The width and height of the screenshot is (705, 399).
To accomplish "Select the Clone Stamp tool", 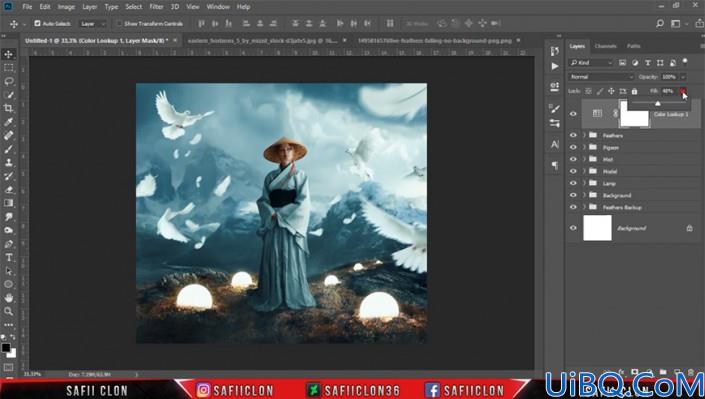I will click(x=9, y=162).
